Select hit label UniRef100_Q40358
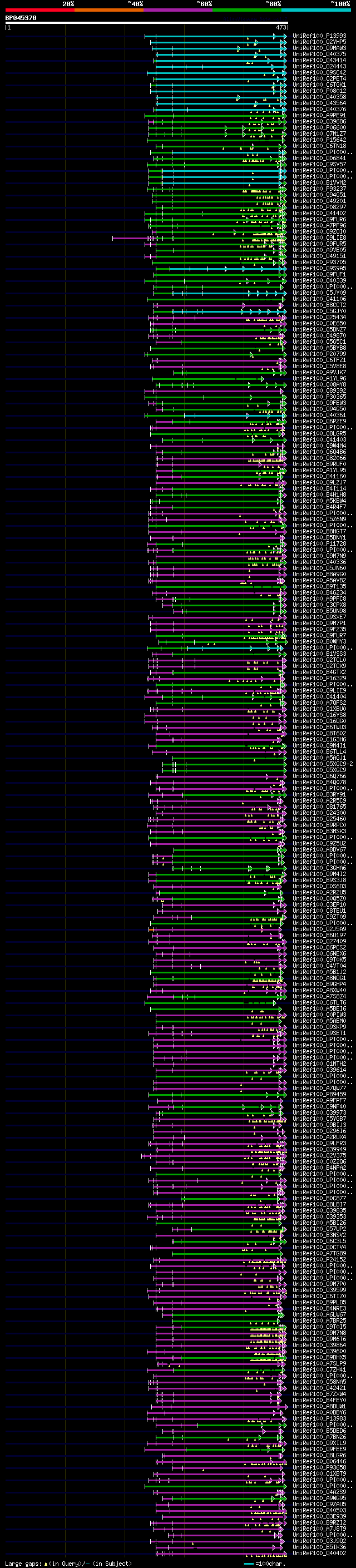The image size is (356, 1568). point(319,97)
